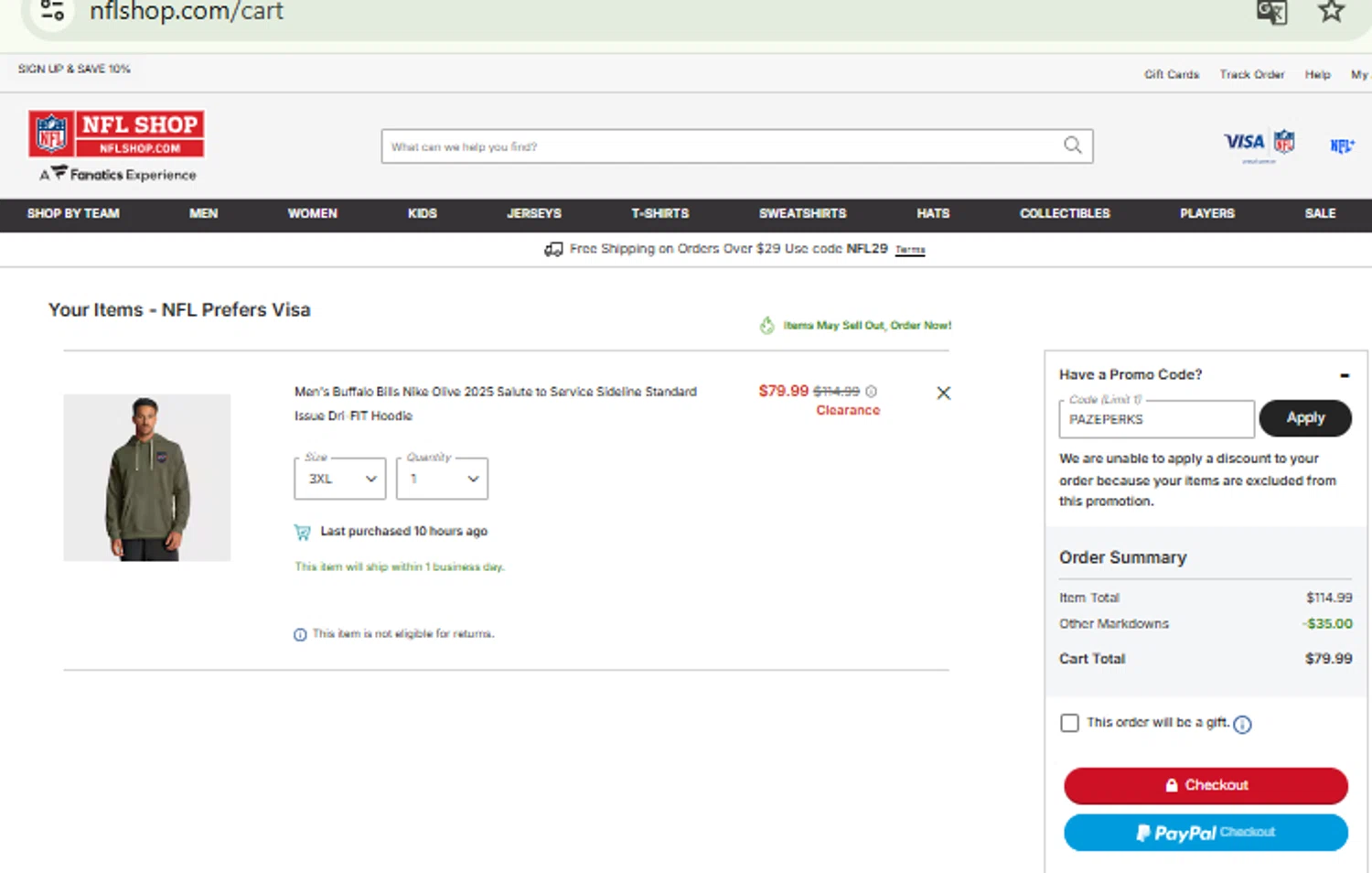Click the PayPal Checkout button
Image resolution: width=1372 pixels, height=873 pixels.
1206,833
